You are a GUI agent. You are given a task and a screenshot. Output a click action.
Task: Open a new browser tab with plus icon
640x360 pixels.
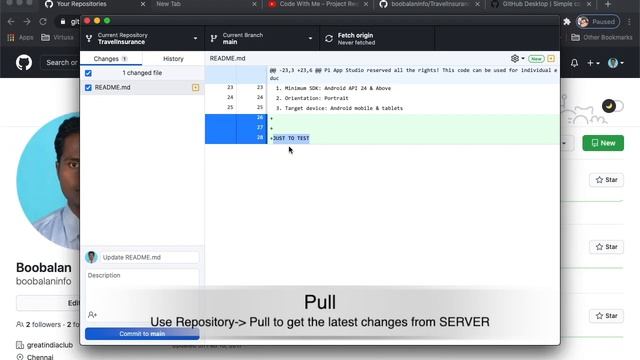[608, 4]
